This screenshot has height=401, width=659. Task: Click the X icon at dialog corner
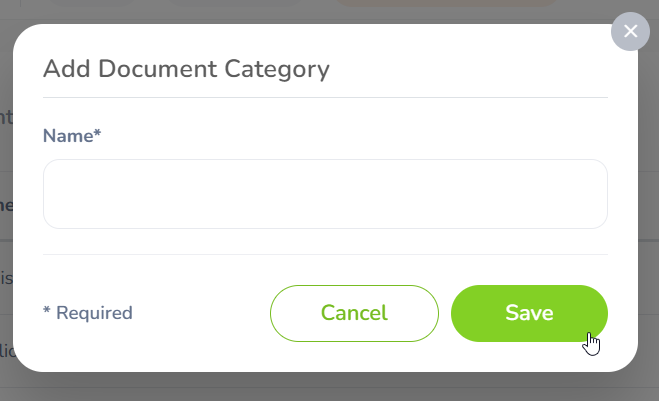630,32
